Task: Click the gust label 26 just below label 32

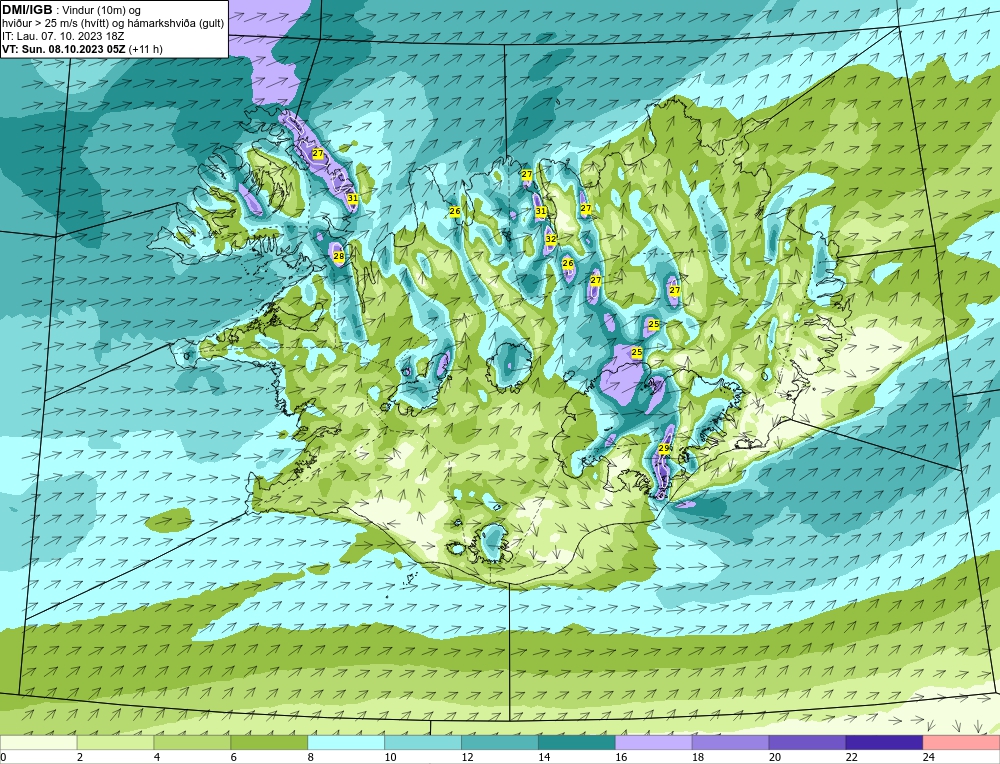Action: pos(568,263)
